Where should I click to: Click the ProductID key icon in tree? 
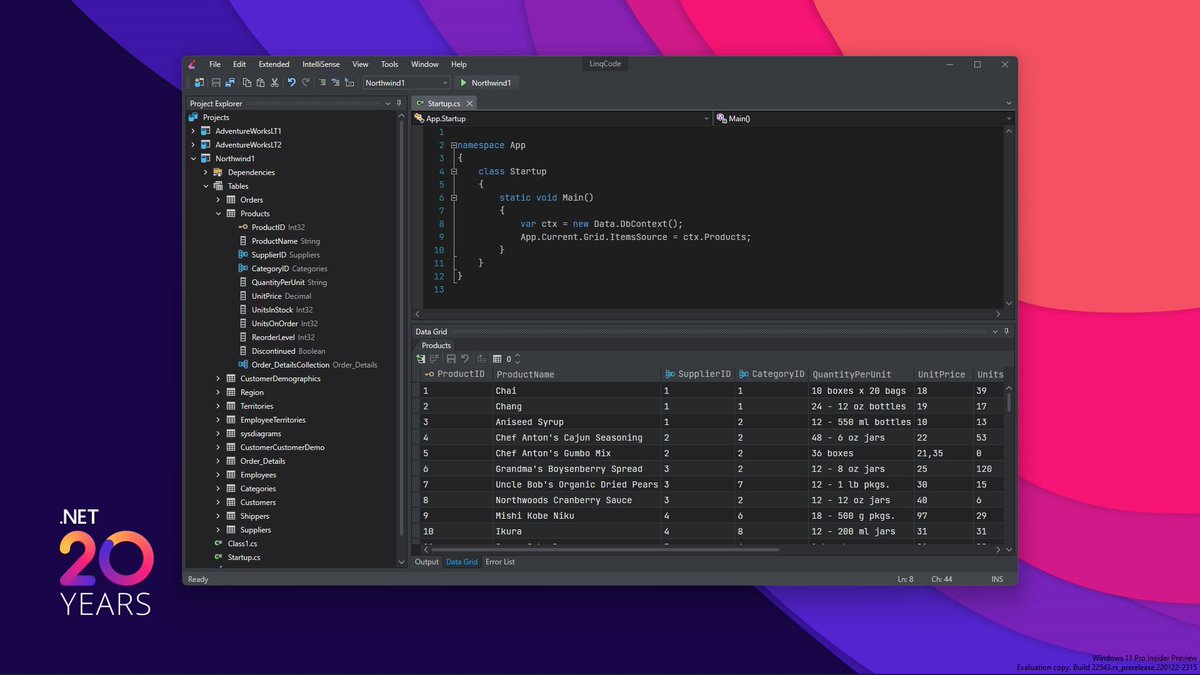tap(243, 227)
